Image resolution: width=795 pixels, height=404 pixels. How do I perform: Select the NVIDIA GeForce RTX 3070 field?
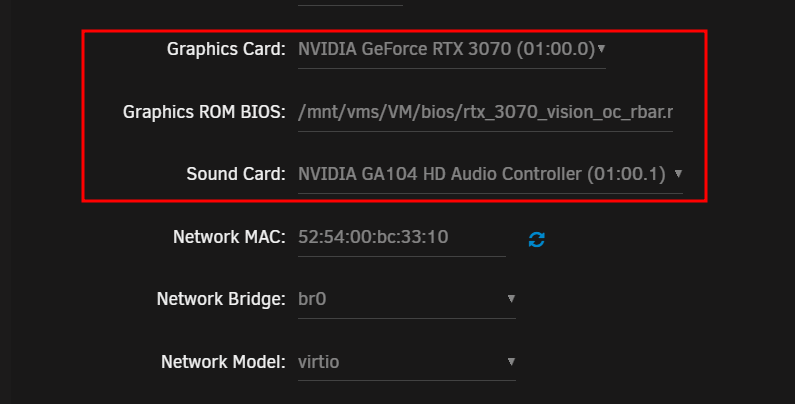[452, 49]
